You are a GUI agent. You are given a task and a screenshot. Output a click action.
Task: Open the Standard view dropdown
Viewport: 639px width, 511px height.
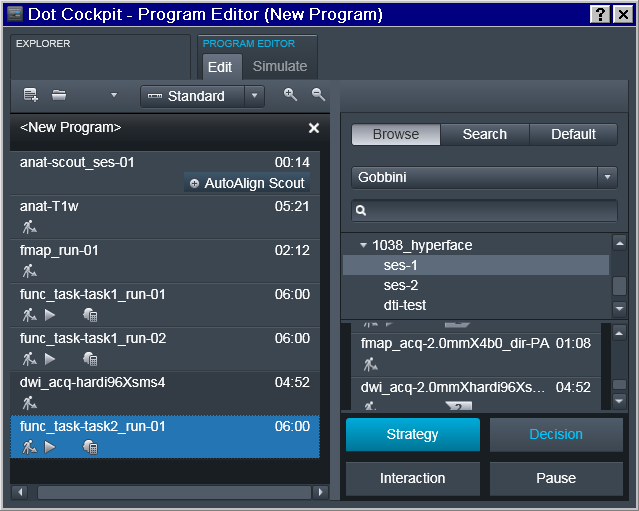[202, 96]
